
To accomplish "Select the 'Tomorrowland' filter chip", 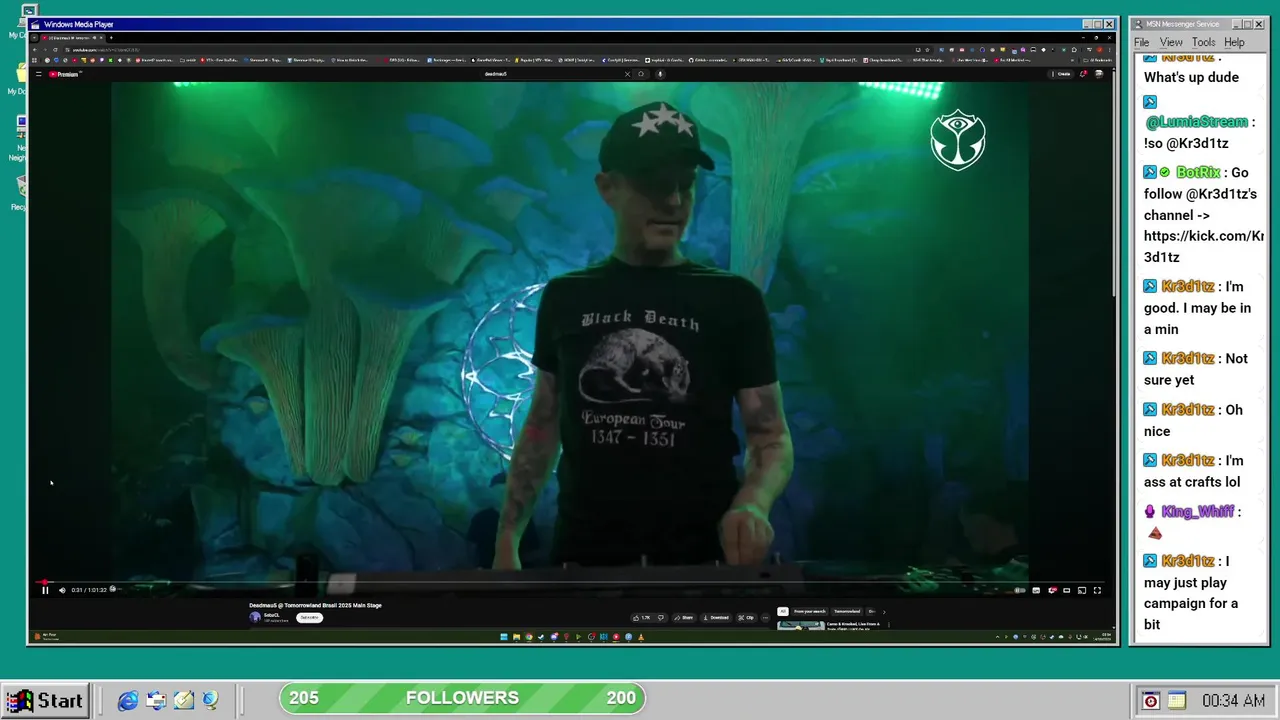I will [847, 611].
